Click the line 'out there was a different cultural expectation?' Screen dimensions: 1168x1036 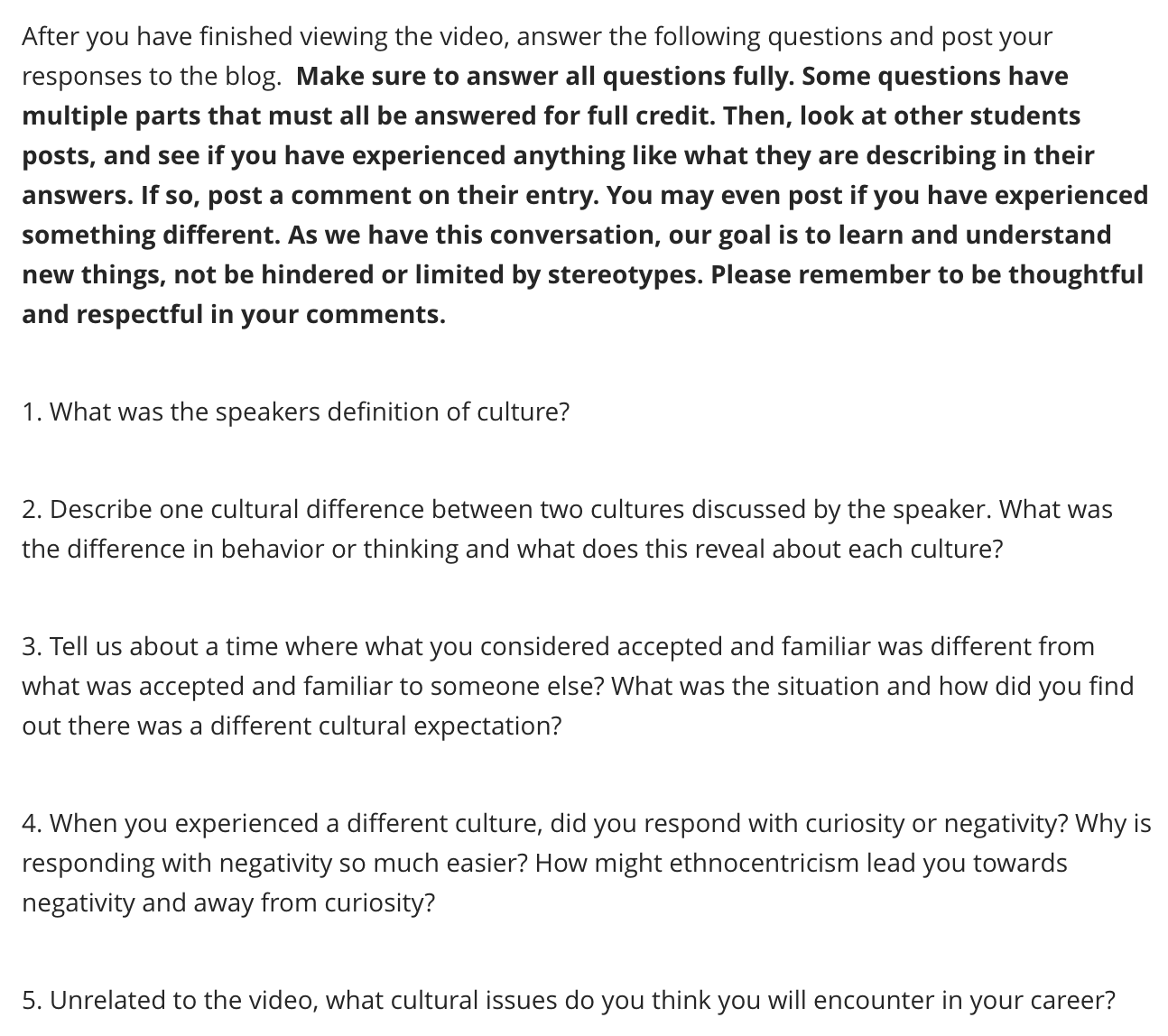292,726
